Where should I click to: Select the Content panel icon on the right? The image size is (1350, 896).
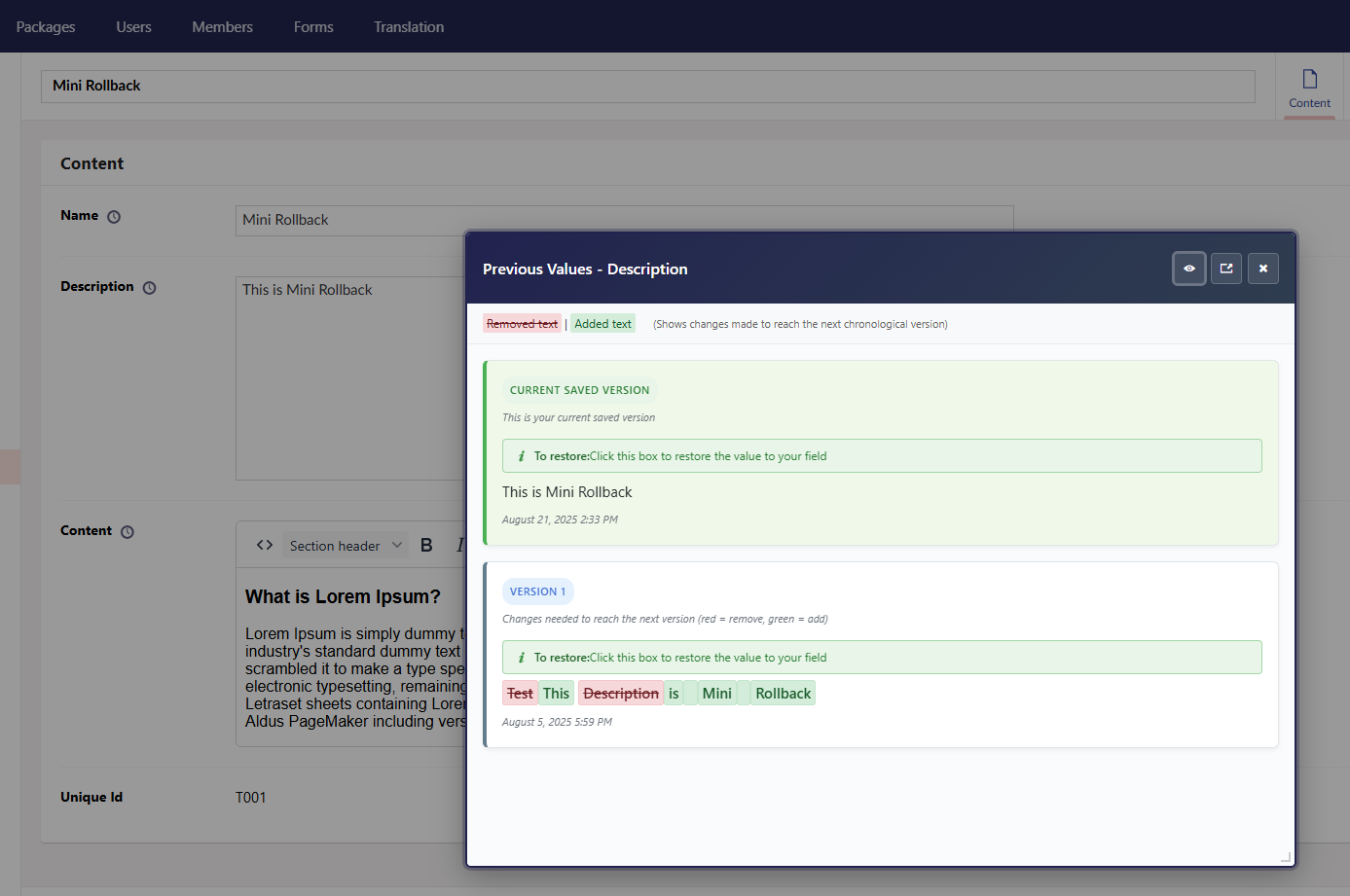1309,86
